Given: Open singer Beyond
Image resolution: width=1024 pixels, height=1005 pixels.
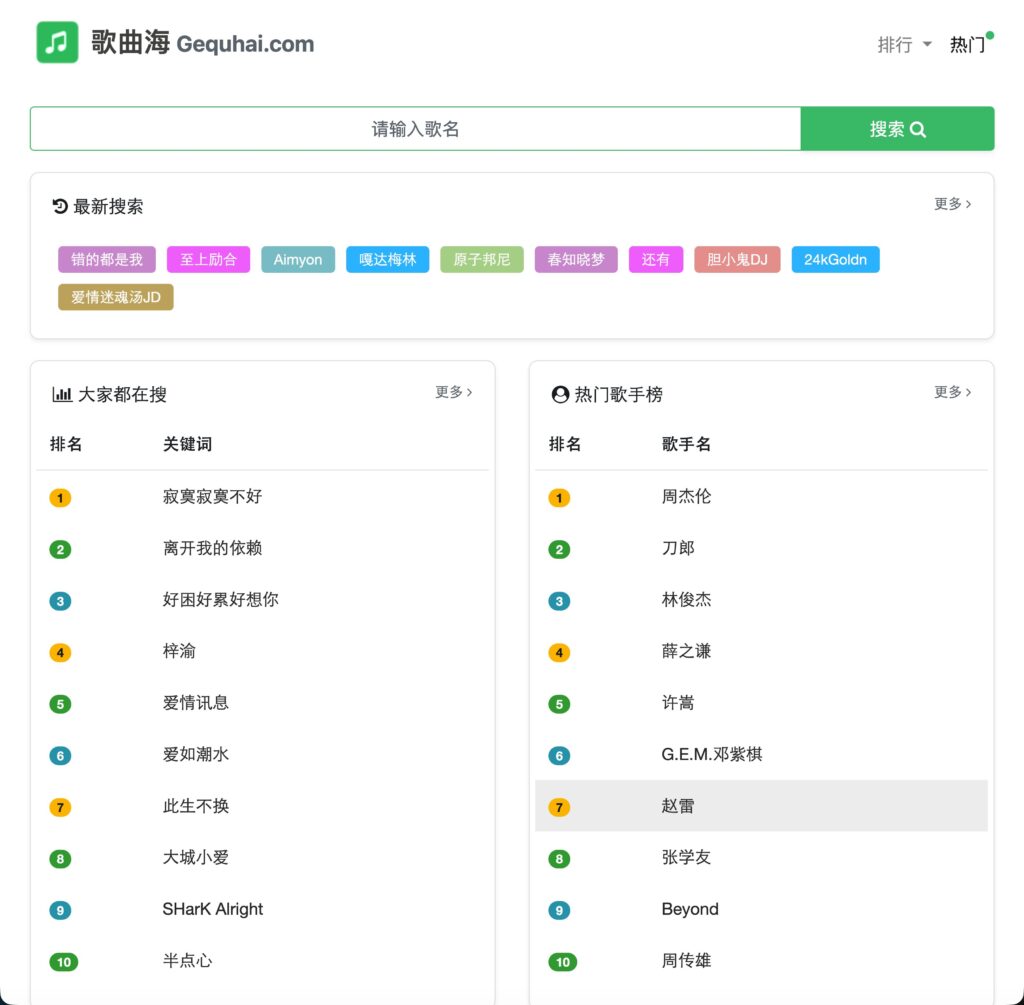Looking at the screenshot, I should point(690,909).
